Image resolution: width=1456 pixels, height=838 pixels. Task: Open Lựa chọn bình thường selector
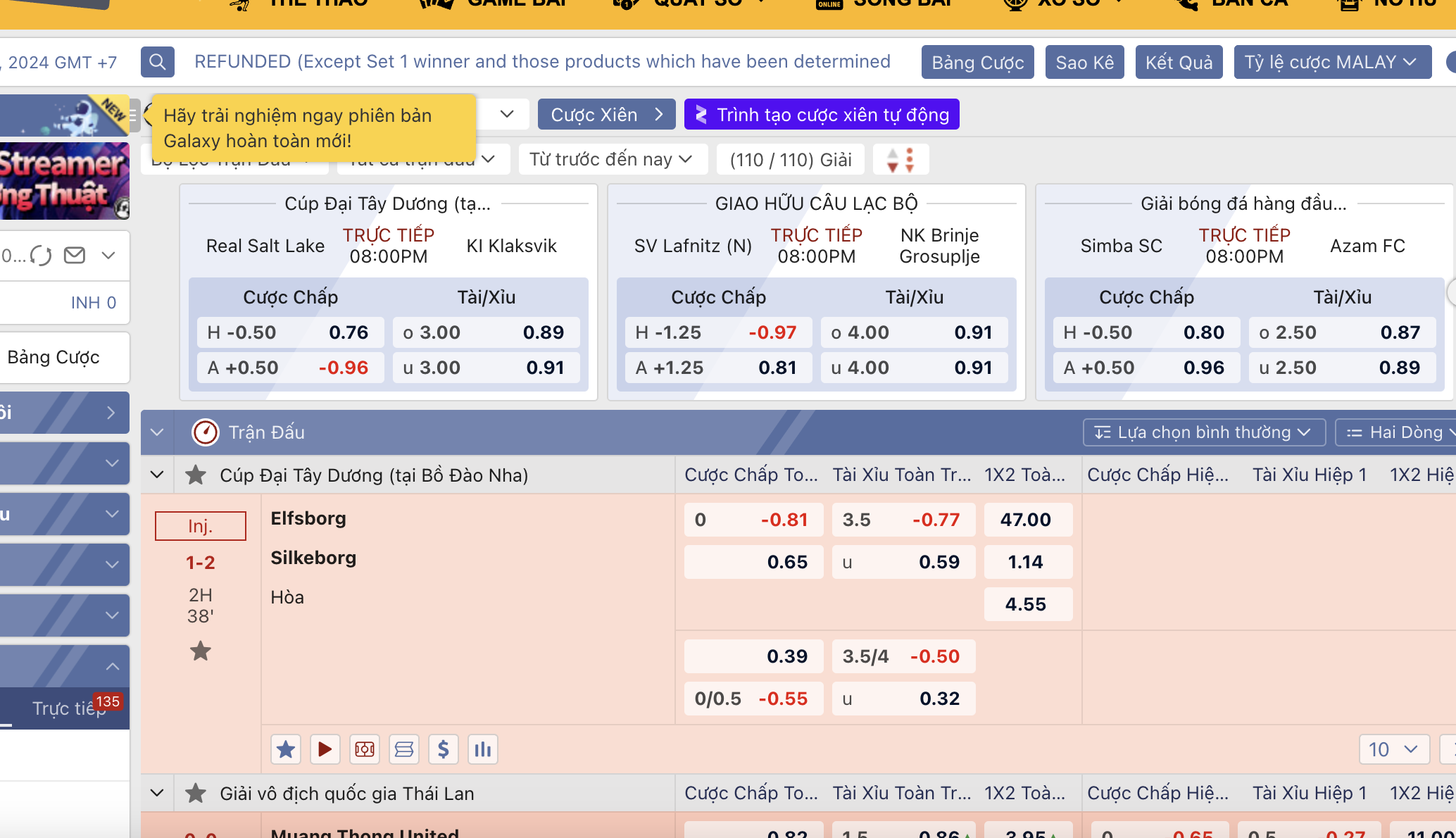coord(1203,432)
